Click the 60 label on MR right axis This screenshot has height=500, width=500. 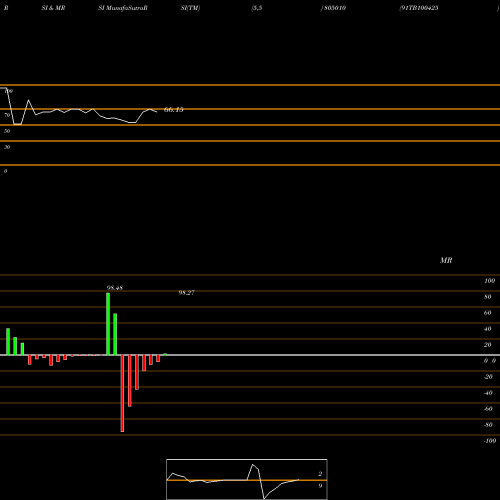488,313
